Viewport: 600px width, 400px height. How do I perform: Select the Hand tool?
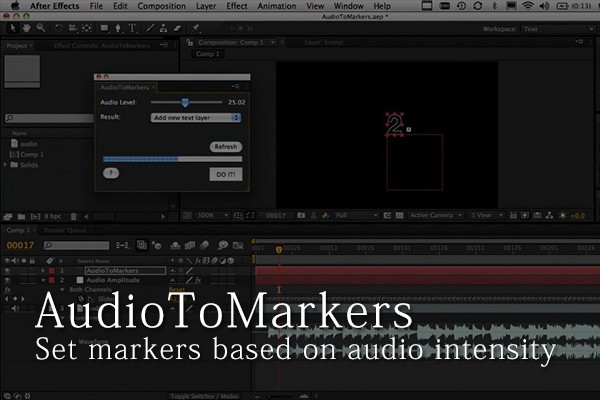[26, 28]
